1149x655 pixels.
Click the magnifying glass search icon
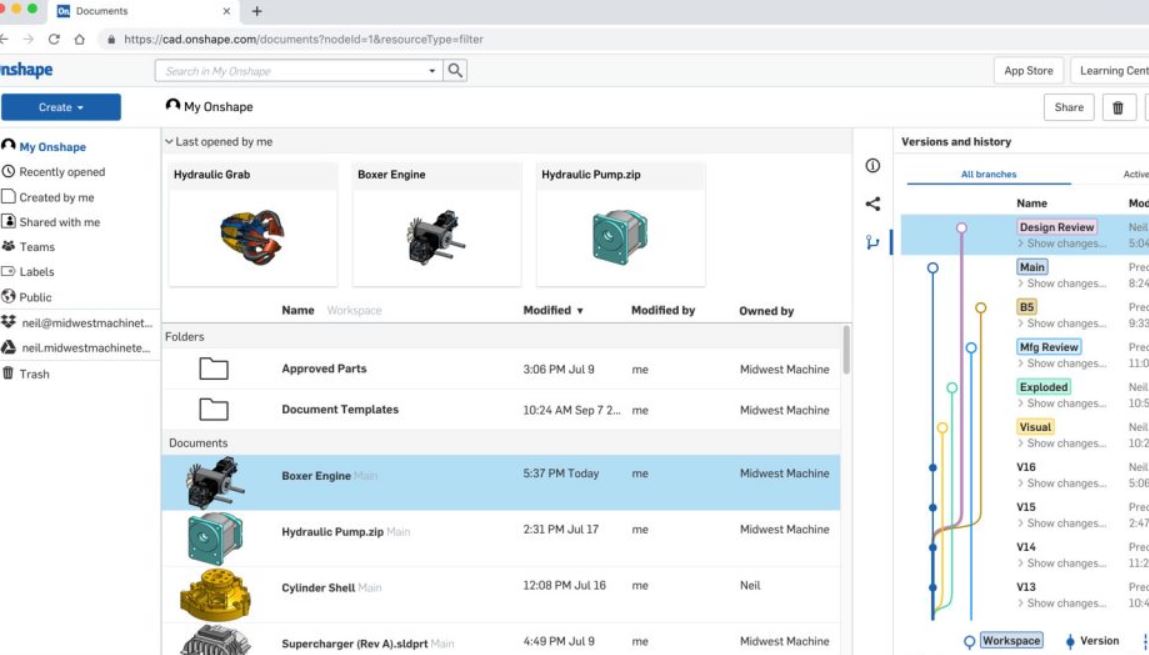click(455, 70)
